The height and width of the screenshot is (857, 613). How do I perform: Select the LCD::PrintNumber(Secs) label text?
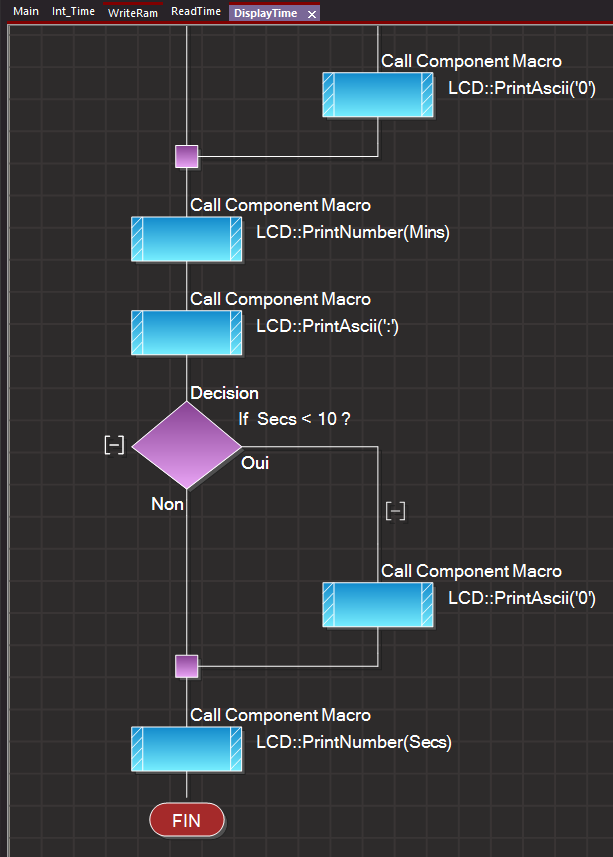[x=353, y=742]
